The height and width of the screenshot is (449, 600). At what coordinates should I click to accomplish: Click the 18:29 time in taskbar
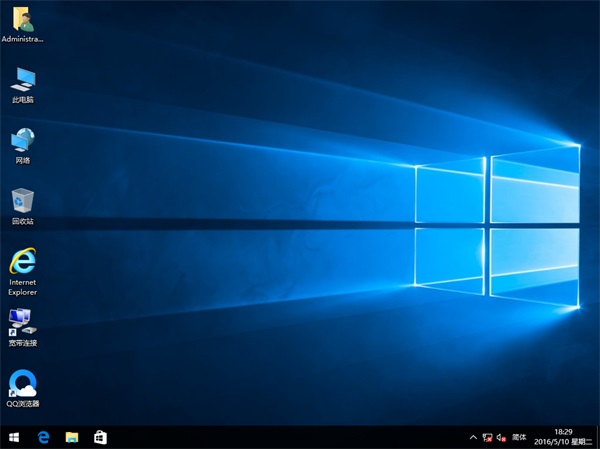pos(565,431)
